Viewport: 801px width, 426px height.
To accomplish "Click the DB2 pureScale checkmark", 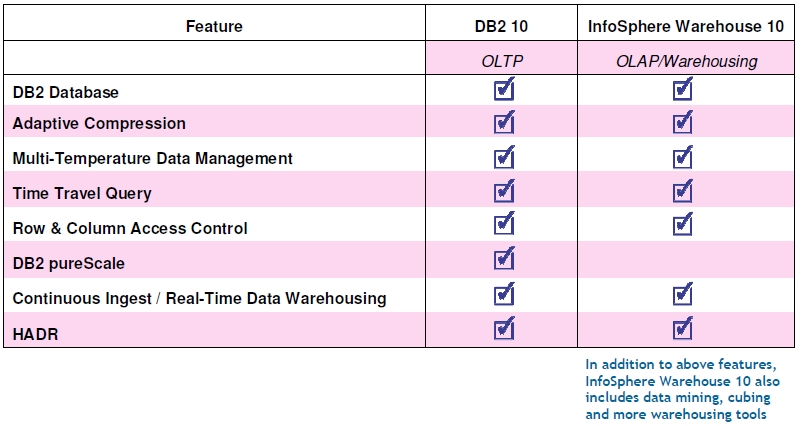I will tap(504, 259).
